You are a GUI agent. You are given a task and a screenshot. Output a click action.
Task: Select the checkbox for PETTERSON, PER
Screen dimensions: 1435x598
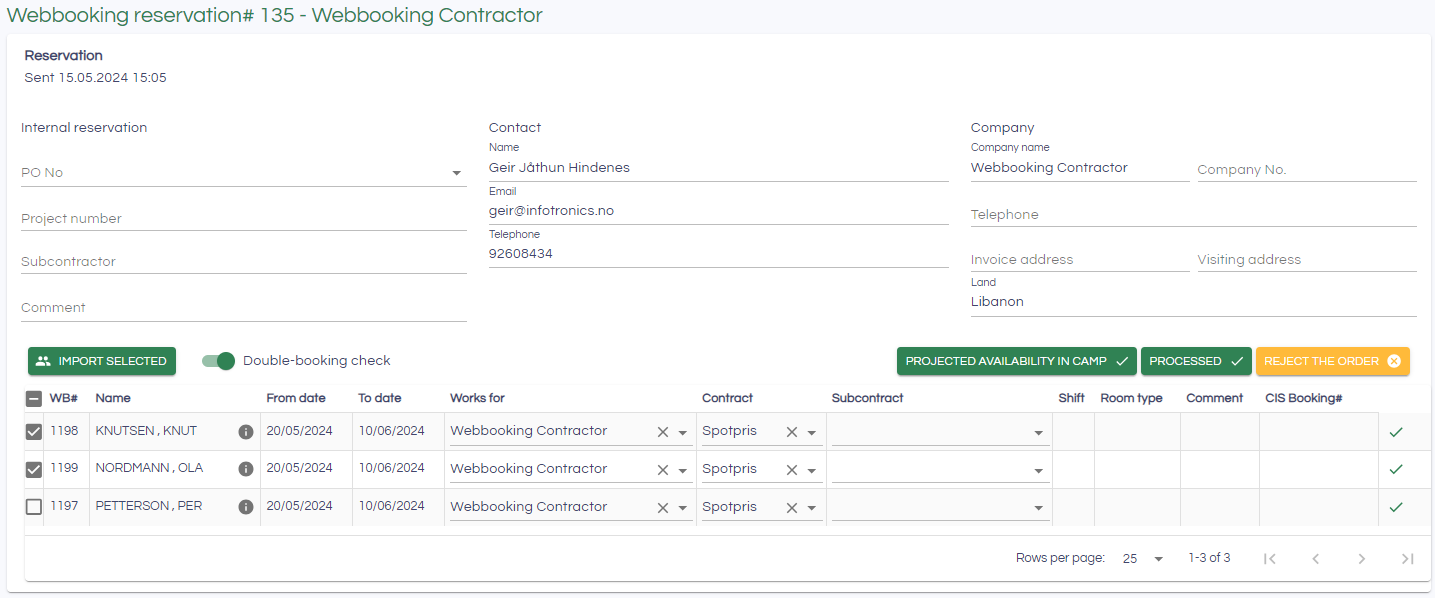coord(34,507)
